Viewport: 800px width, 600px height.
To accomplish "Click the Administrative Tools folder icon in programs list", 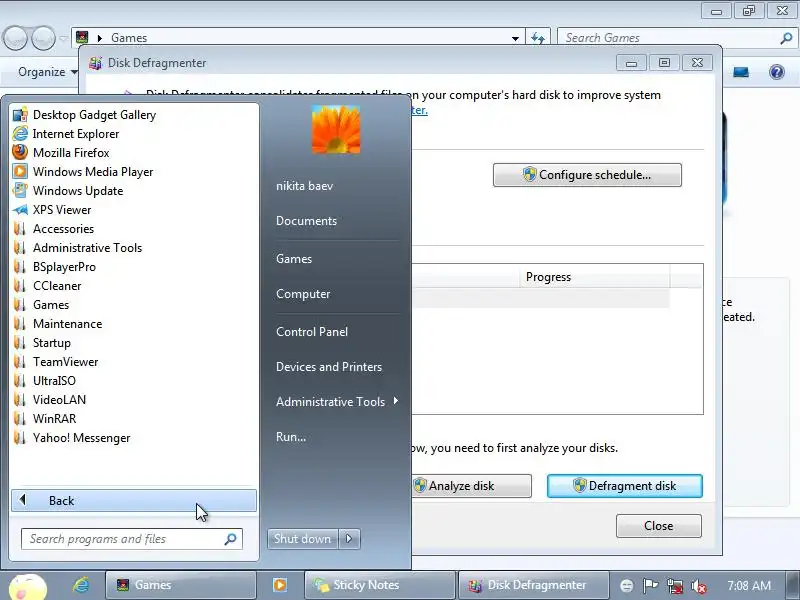I will coord(20,247).
